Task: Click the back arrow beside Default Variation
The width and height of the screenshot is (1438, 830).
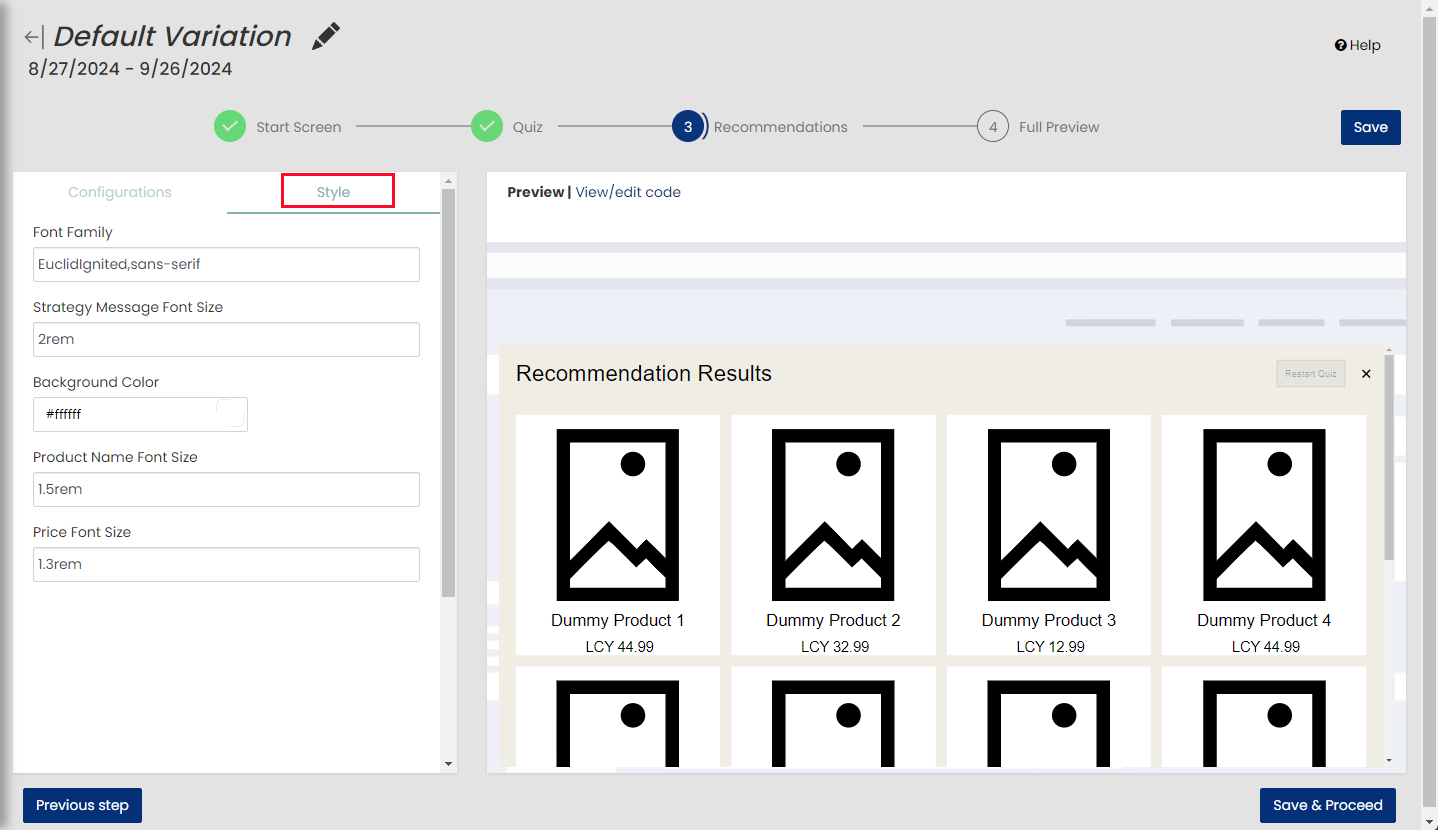Action: pos(34,37)
